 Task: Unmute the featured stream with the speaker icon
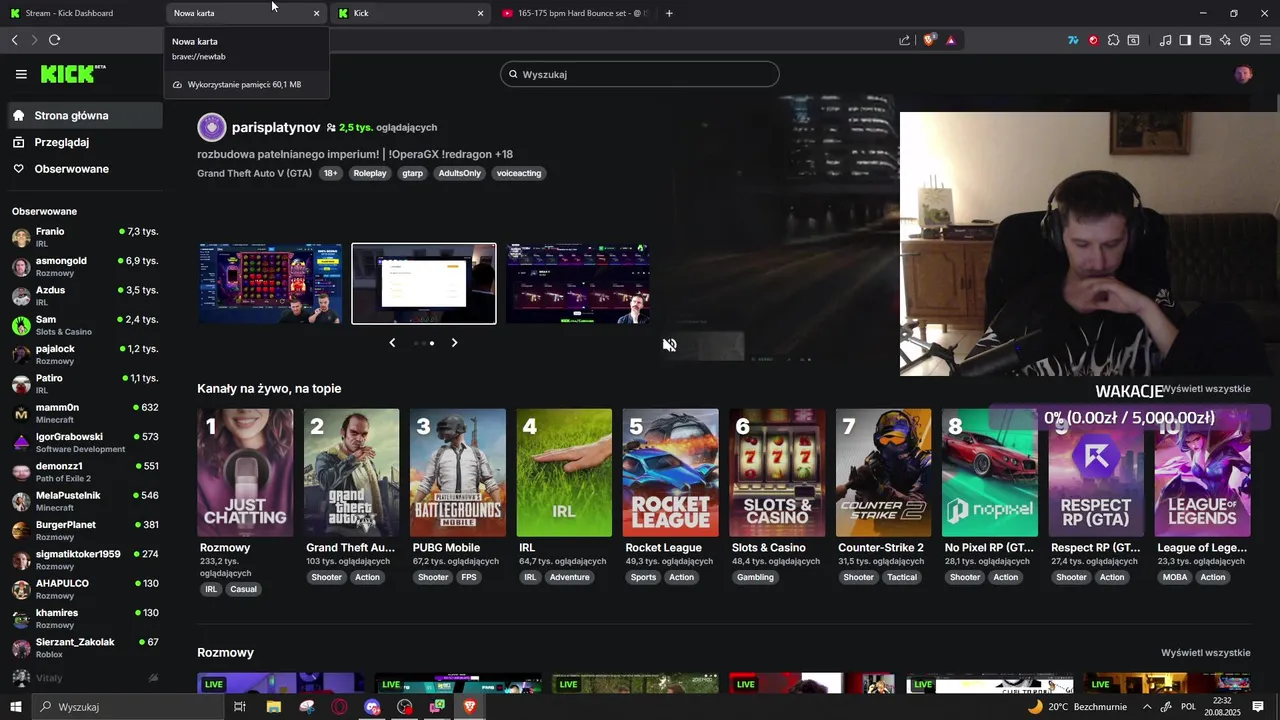tap(670, 345)
